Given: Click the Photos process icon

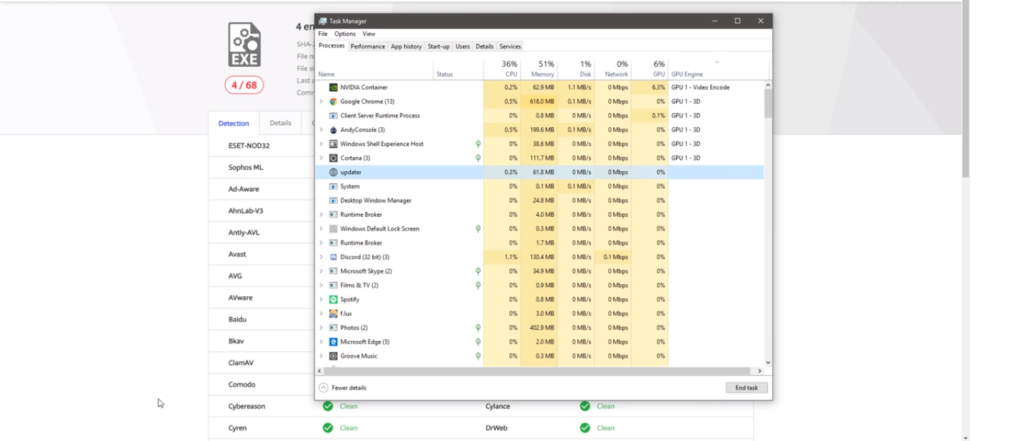Looking at the screenshot, I should (333, 327).
